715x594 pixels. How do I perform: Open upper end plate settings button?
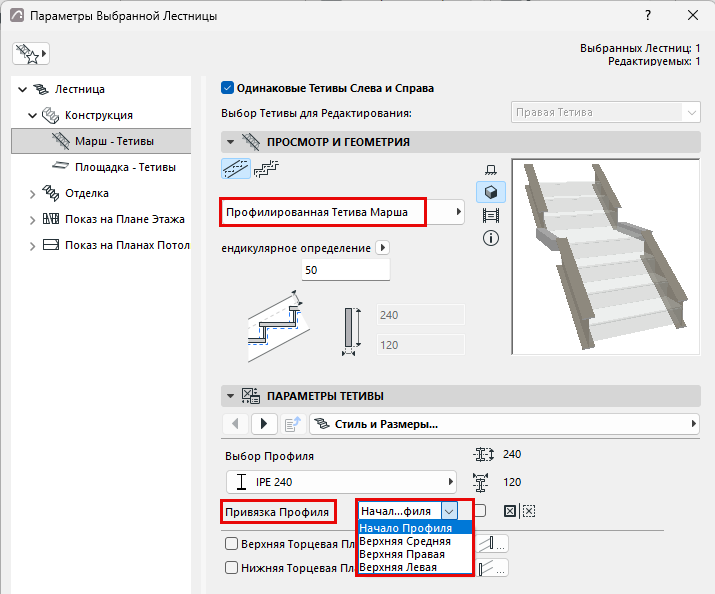pos(492,543)
